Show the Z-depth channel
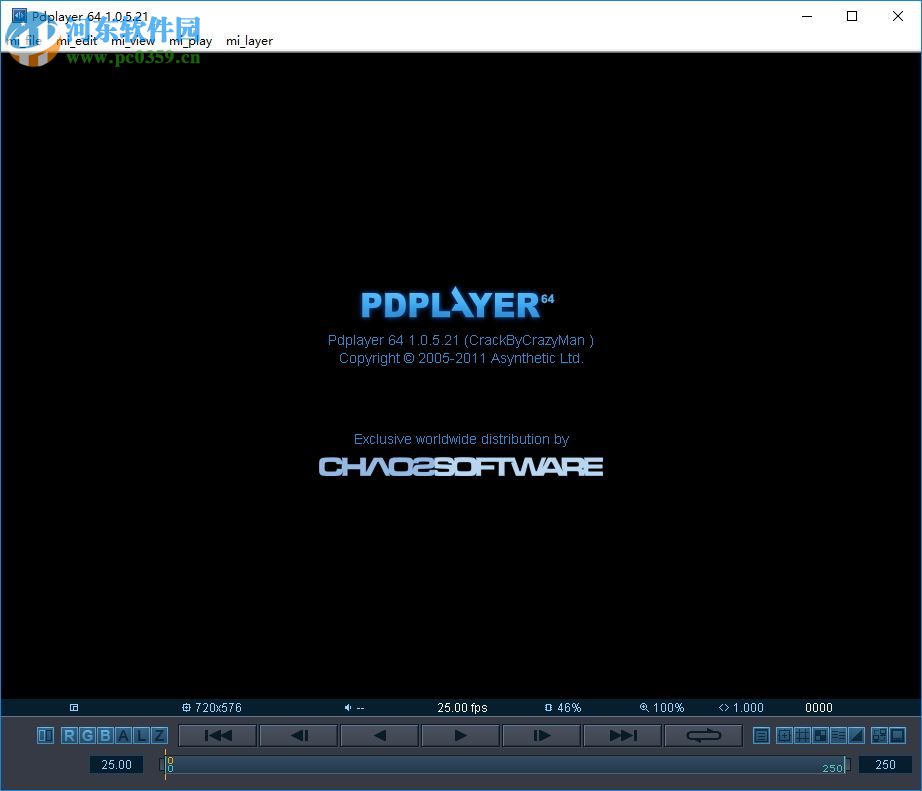 tap(159, 735)
